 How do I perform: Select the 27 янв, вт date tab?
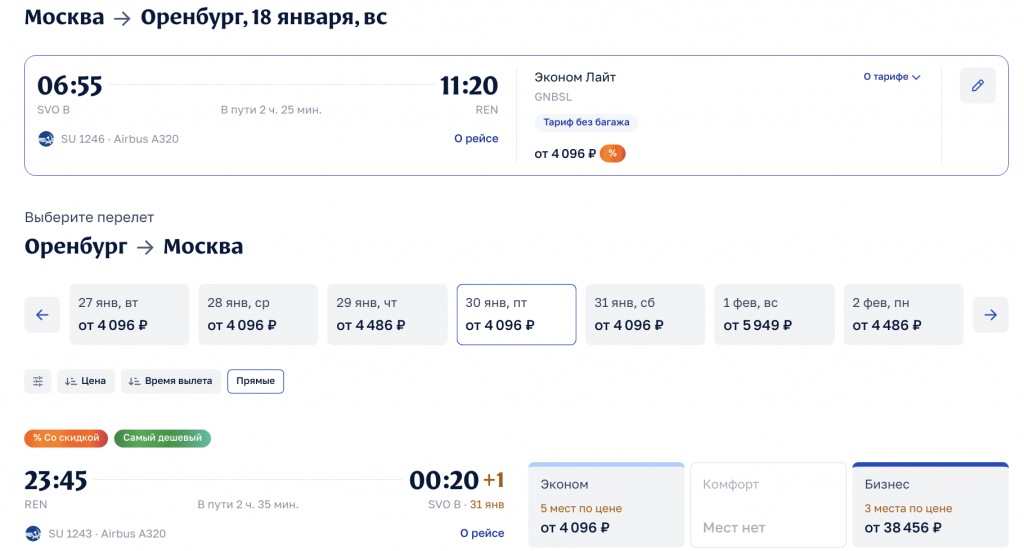[x=129, y=315]
